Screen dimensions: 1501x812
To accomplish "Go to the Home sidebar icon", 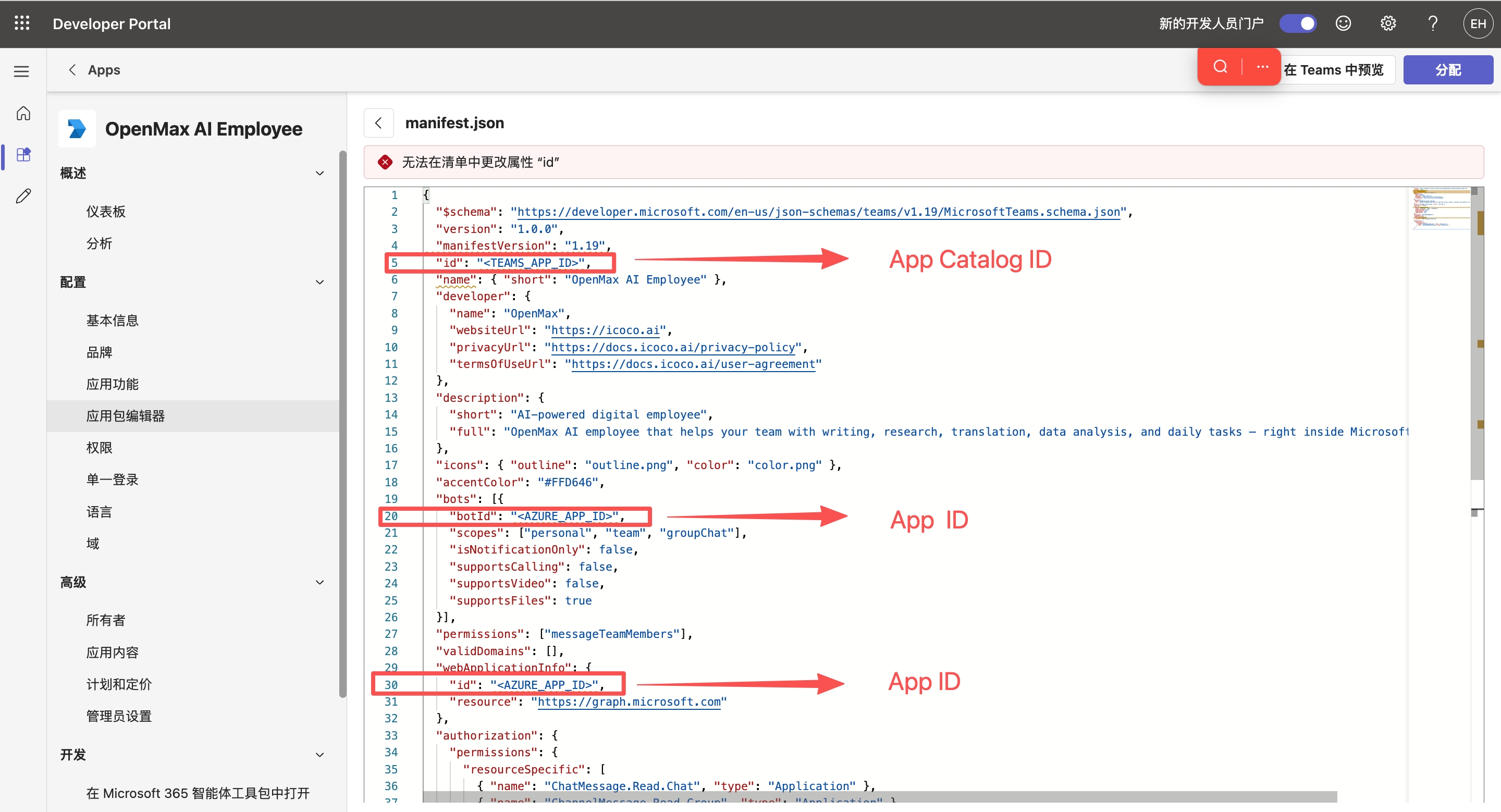I will (23, 113).
